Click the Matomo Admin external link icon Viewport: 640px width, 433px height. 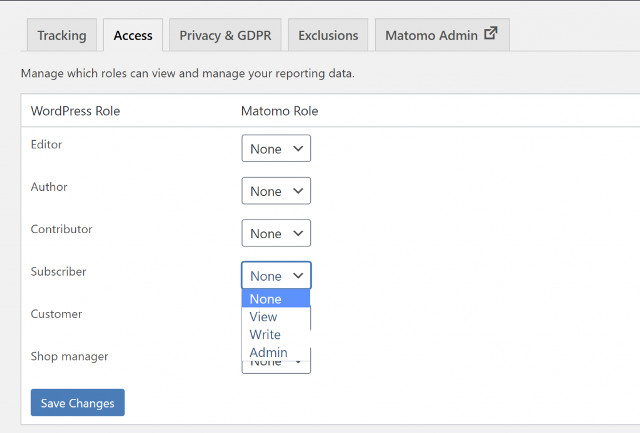coord(491,33)
